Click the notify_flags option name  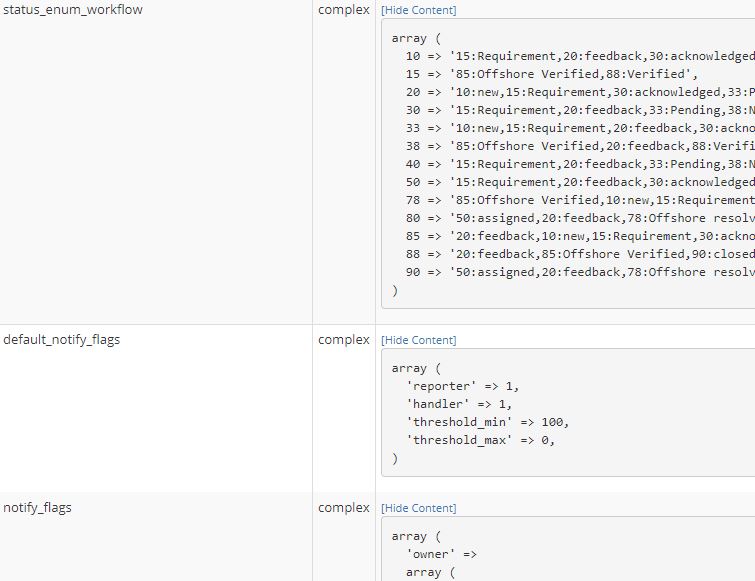pos(37,508)
